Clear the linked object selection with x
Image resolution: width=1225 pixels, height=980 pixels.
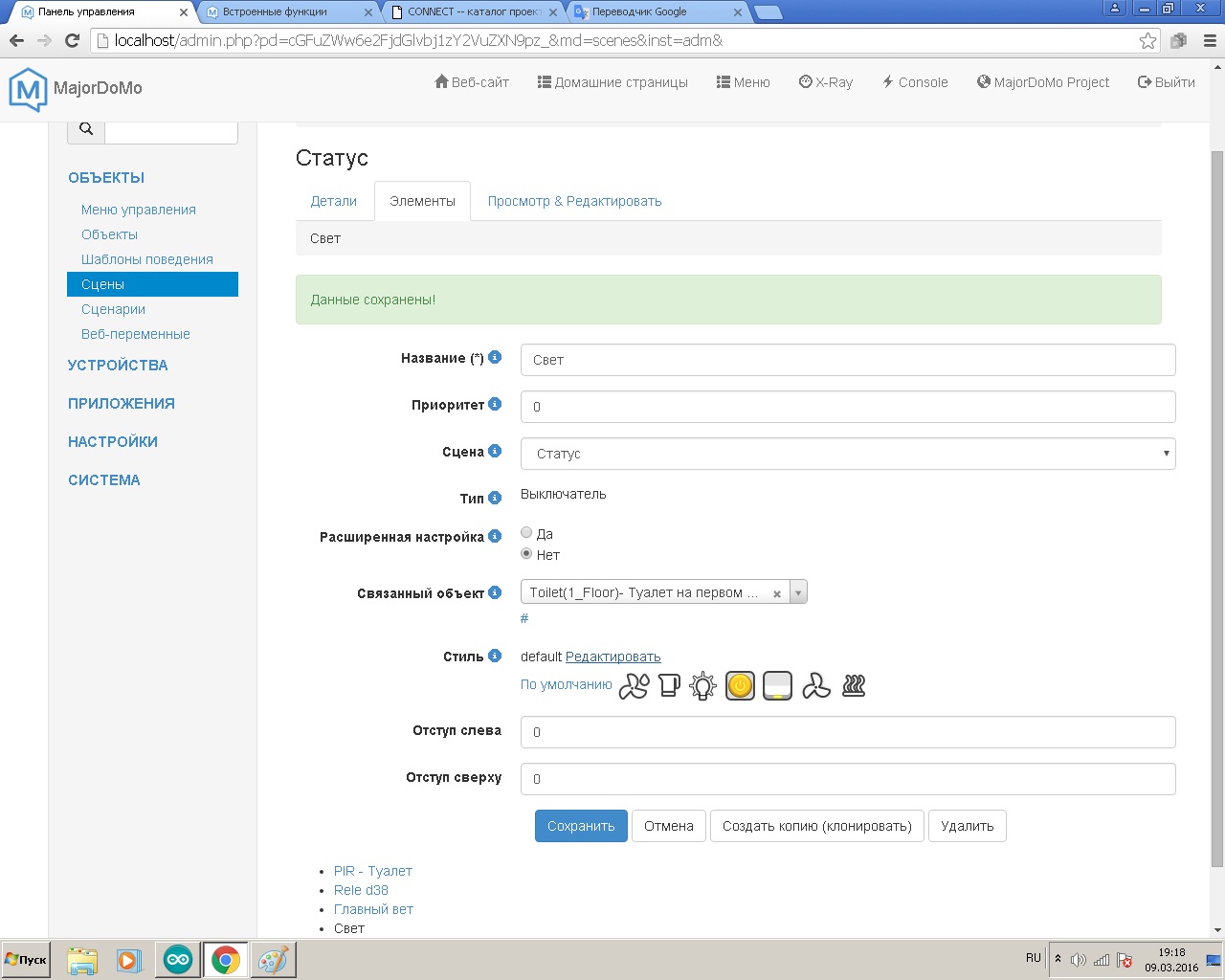pyautogui.click(x=777, y=593)
